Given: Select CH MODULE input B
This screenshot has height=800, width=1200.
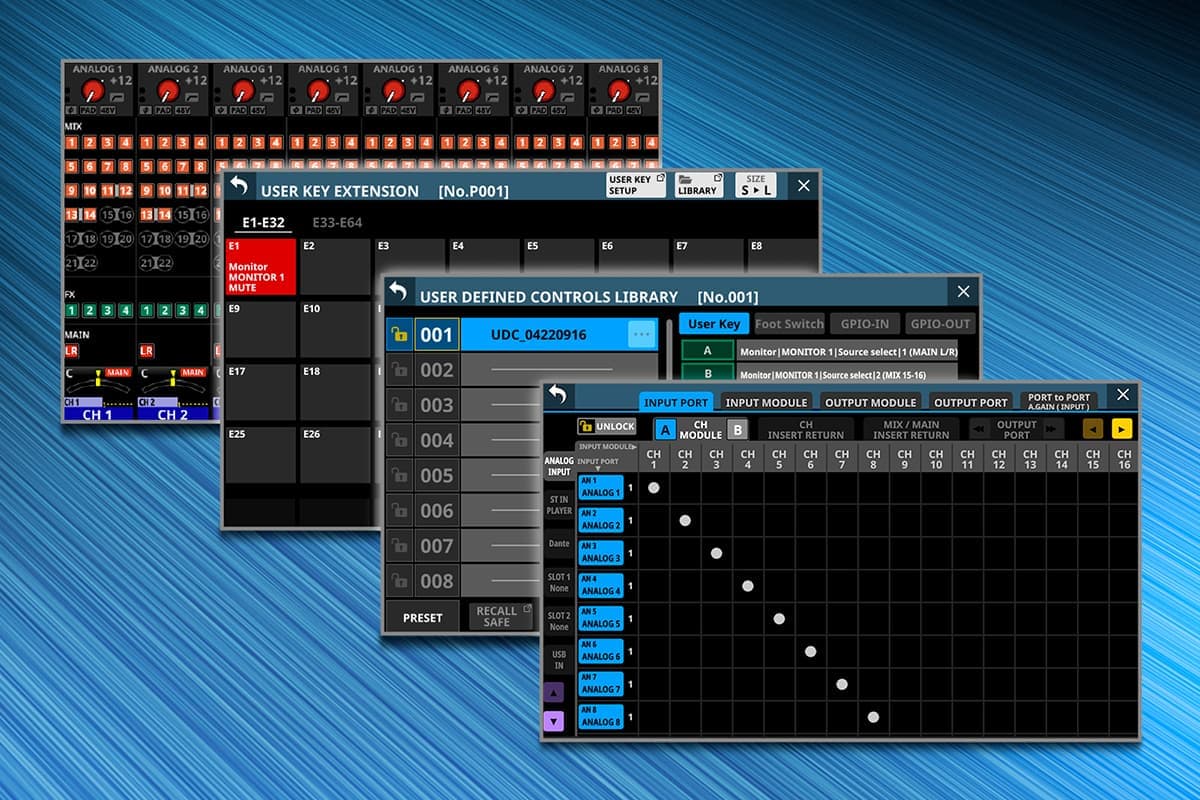Looking at the screenshot, I should click(x=737, y=430).
